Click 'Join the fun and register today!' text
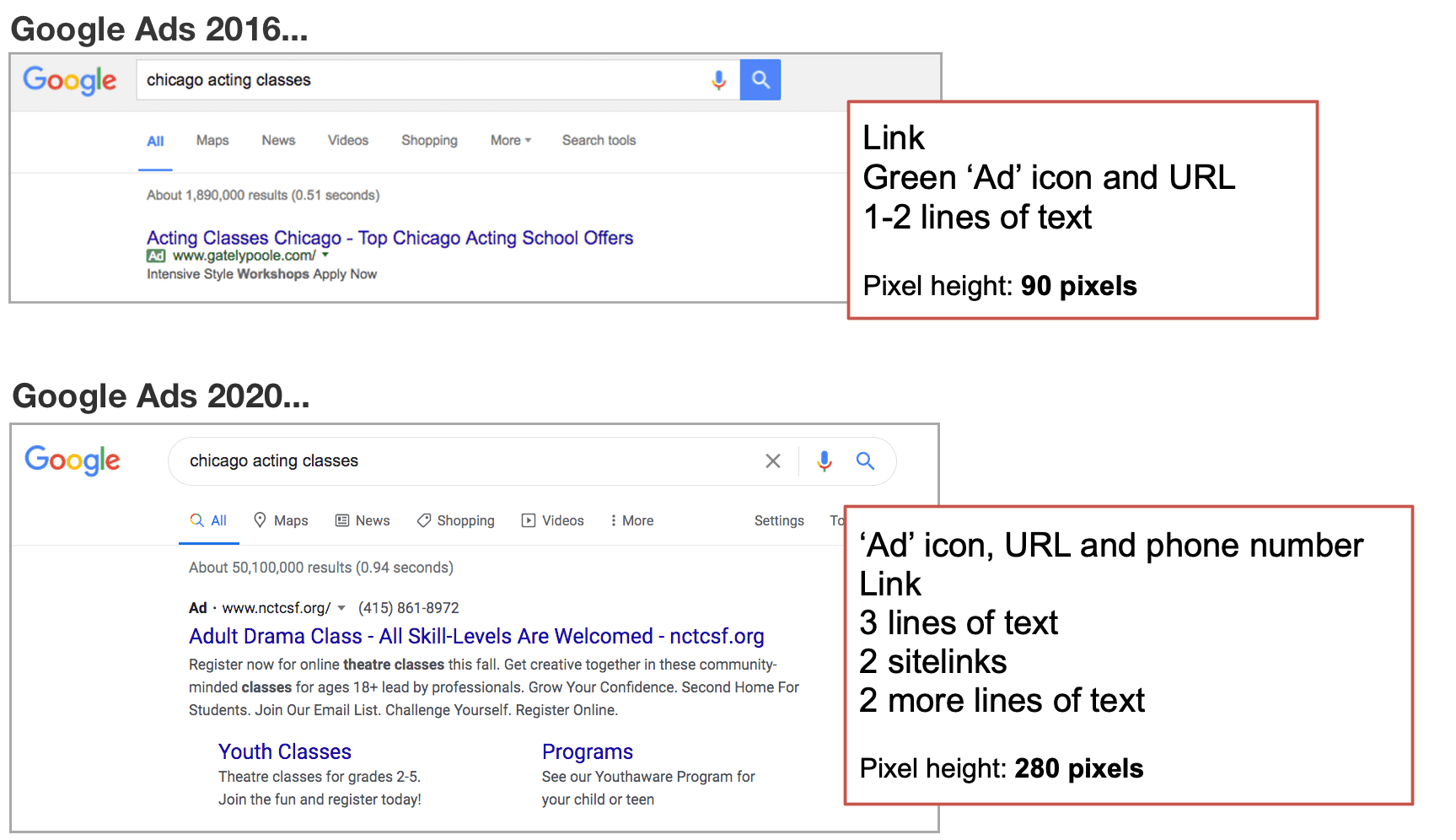Image resolution: width=1456 pixels, height=840 pixels. [x=320, y=800]
